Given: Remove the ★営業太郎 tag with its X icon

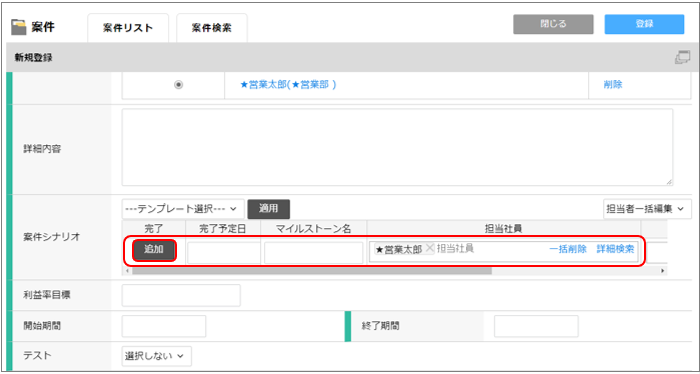Looking at the screenshot, I should (x=429, y=249).
